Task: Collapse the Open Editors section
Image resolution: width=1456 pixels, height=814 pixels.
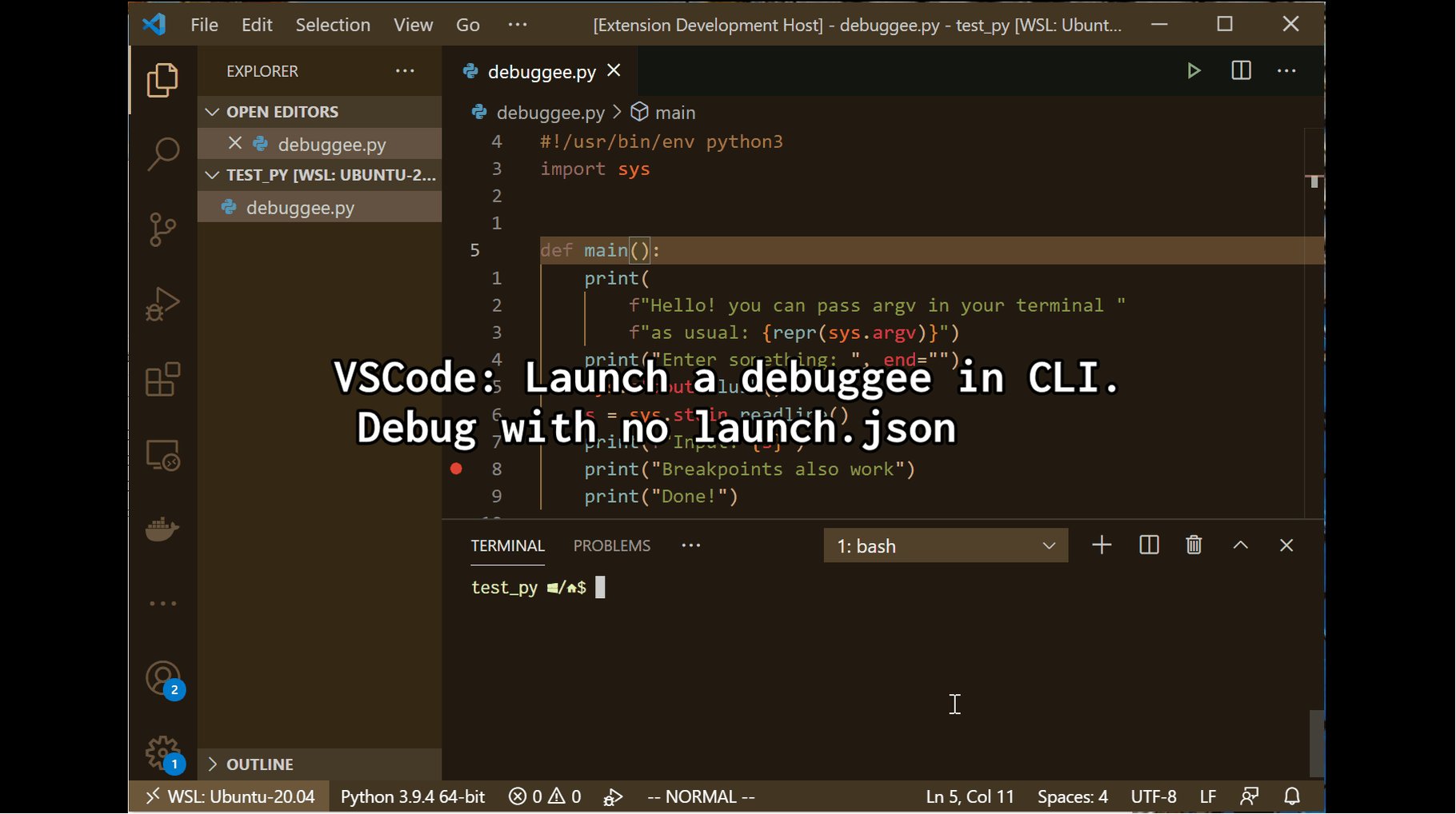Action: tap(320, 112)
